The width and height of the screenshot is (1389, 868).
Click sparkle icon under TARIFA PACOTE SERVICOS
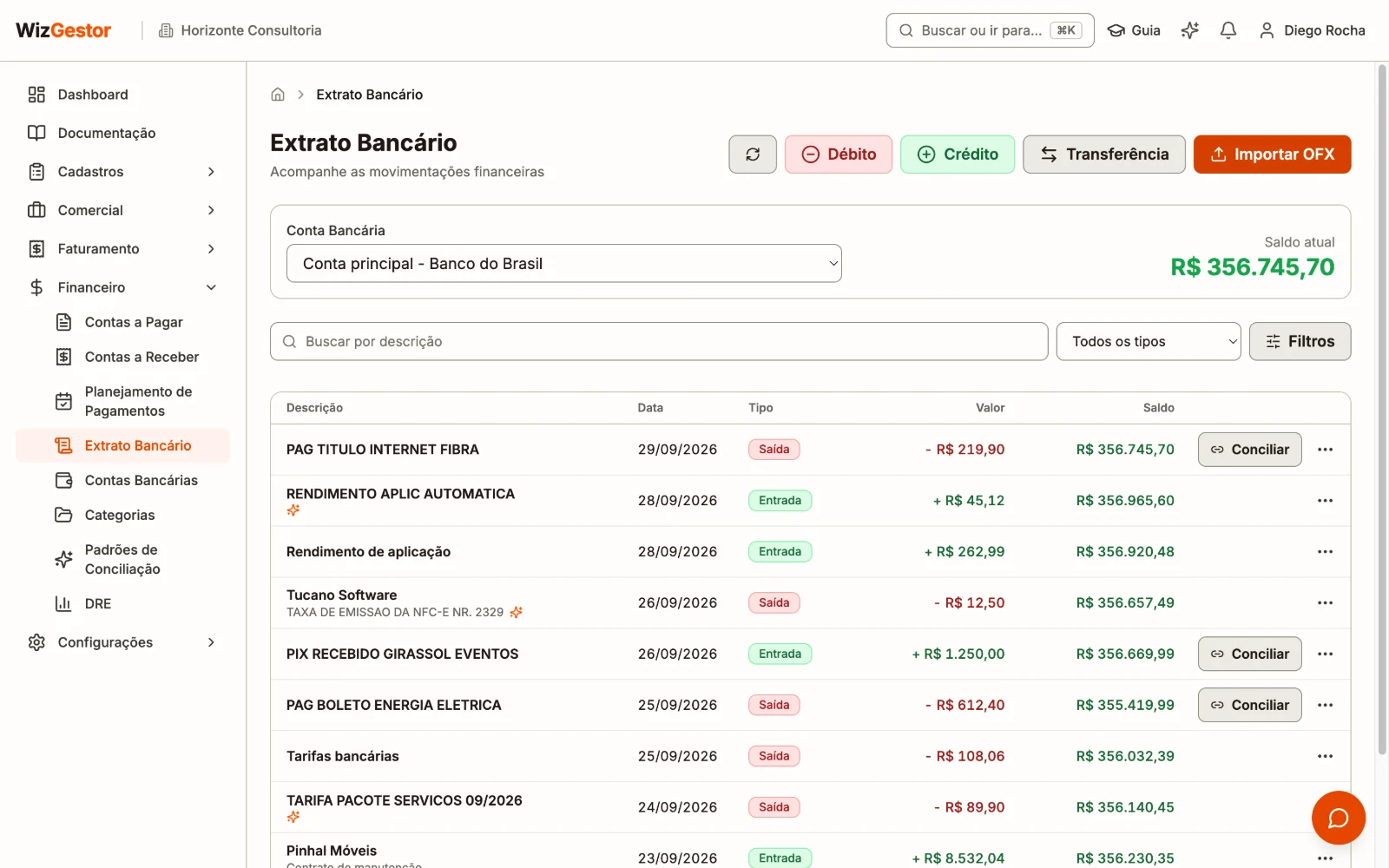(x=293, y=817)
